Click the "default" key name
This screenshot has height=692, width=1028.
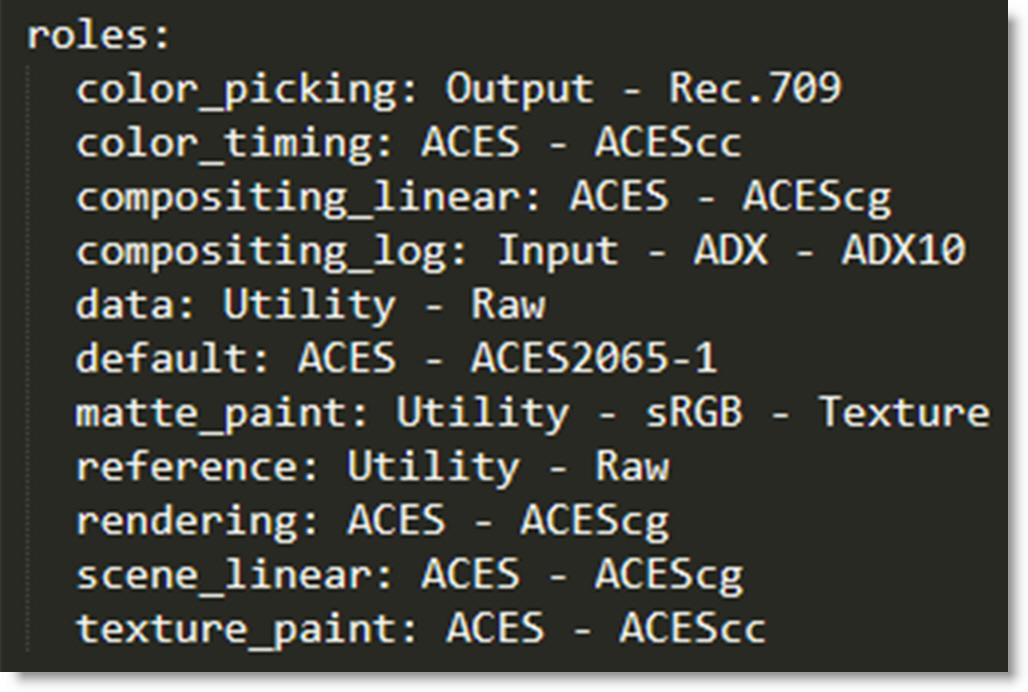tap(172, 359)
